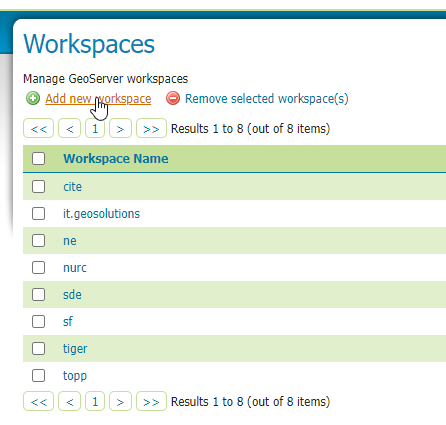This screenshot has height=425, width=446.
Task: Open the cite workspace
Action: (72, 187)
